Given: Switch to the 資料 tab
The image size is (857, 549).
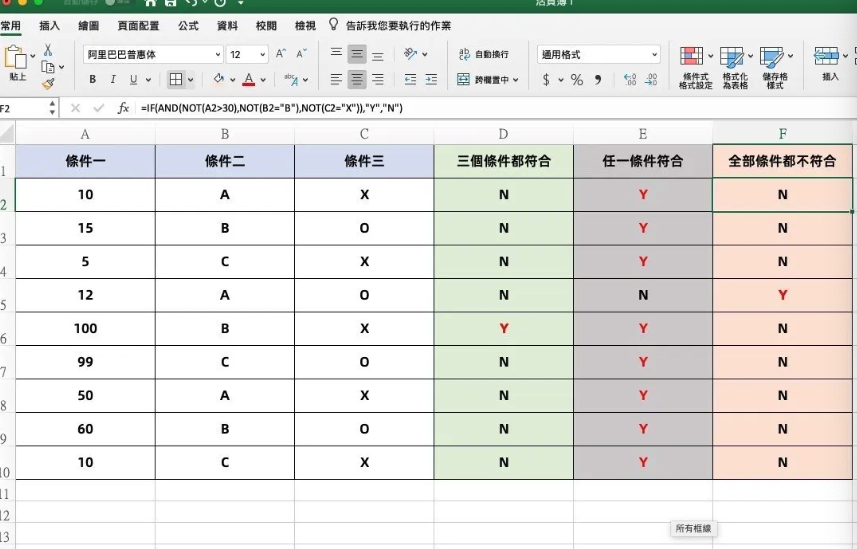Looking at the screenshot, I should [x=227, y=26].
